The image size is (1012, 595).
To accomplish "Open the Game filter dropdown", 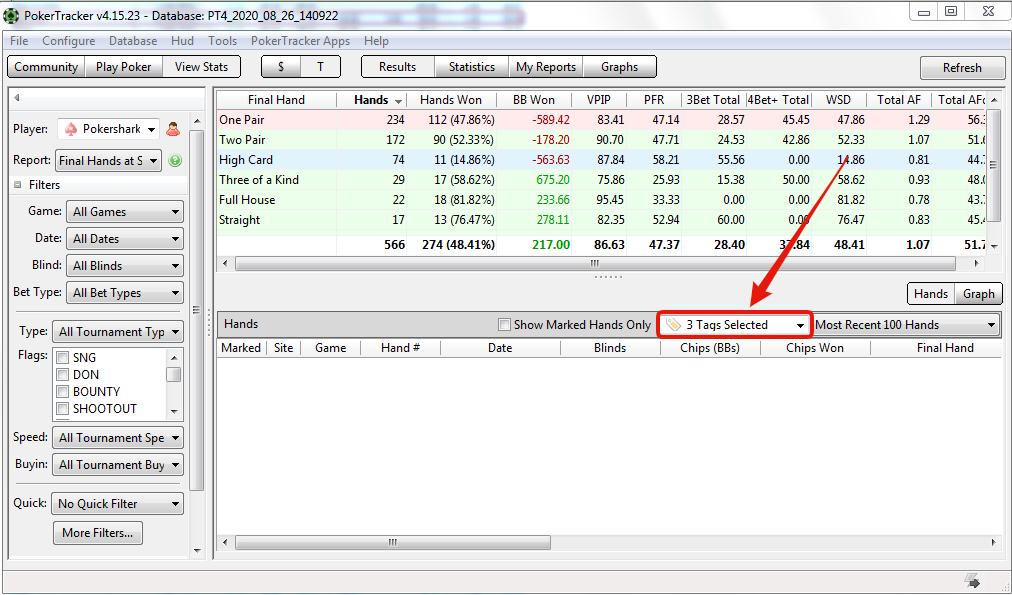I will click(125, 212).
